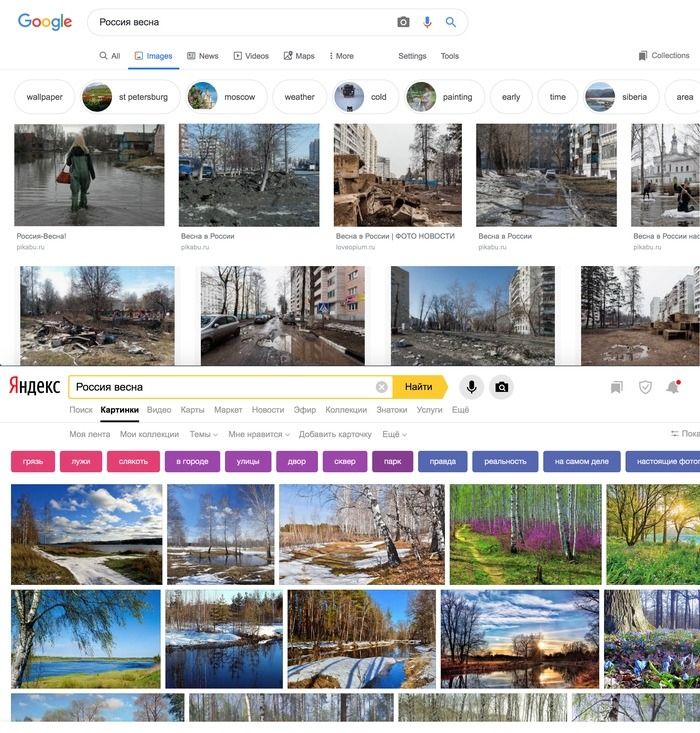This screenshot has height=733, width=700.
Task: Click the yellow Найти button
Action: pyautogui.click(x=419, y=387)
